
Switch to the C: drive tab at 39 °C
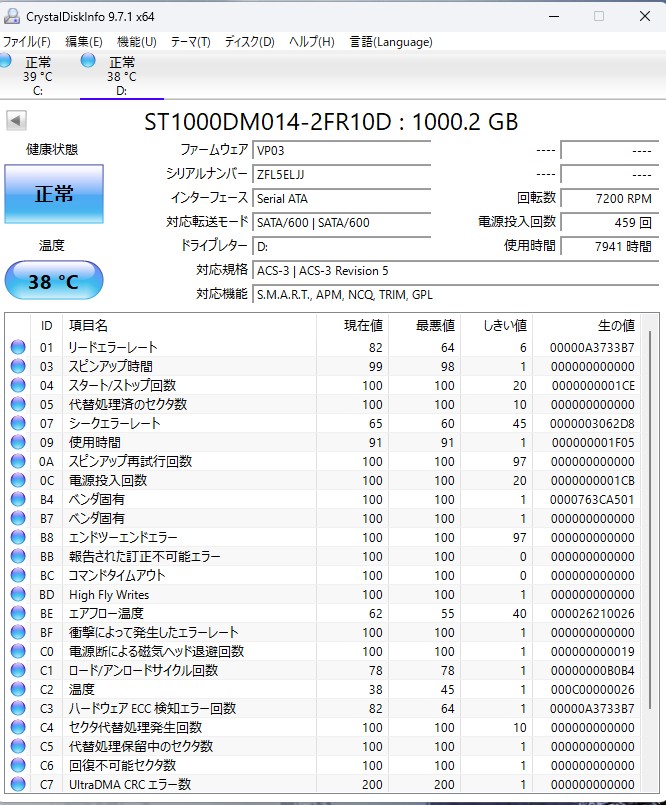pos(37,75)
